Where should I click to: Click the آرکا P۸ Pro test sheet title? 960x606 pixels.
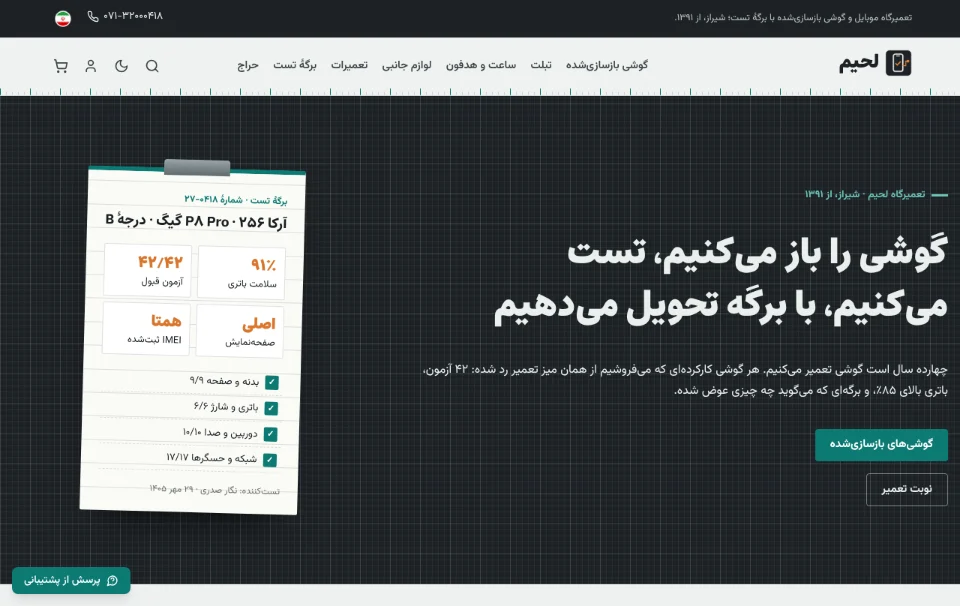click(x=196, y=221)
